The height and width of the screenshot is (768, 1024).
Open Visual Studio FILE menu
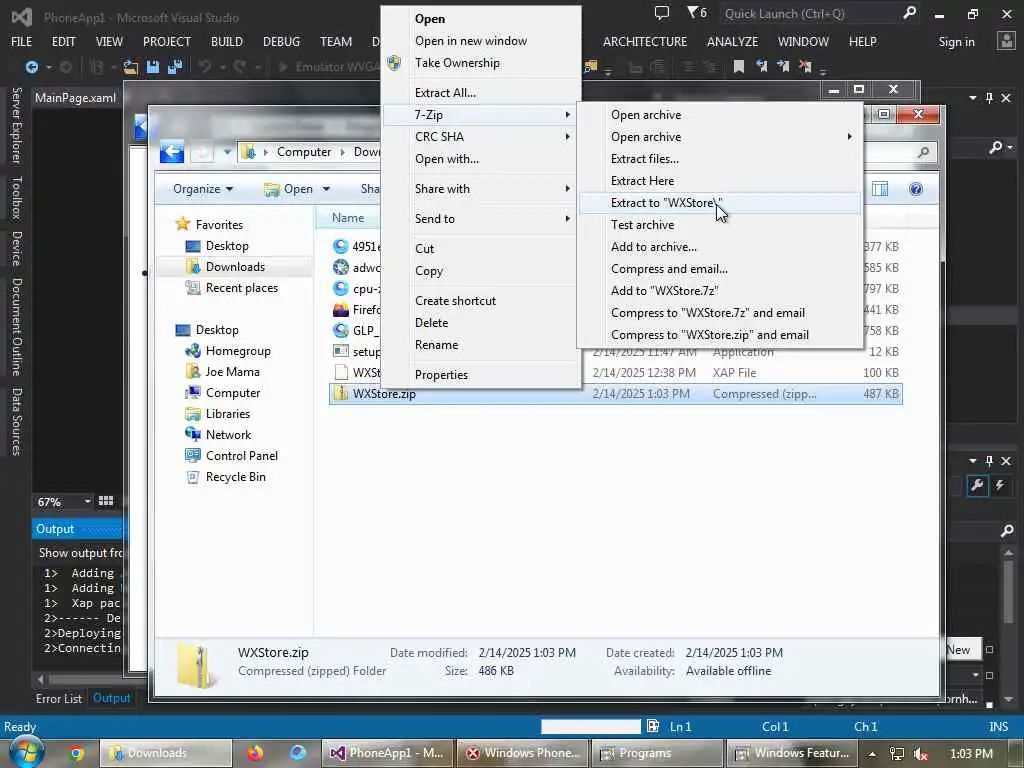pyautogui.click(x=22, y=42)
